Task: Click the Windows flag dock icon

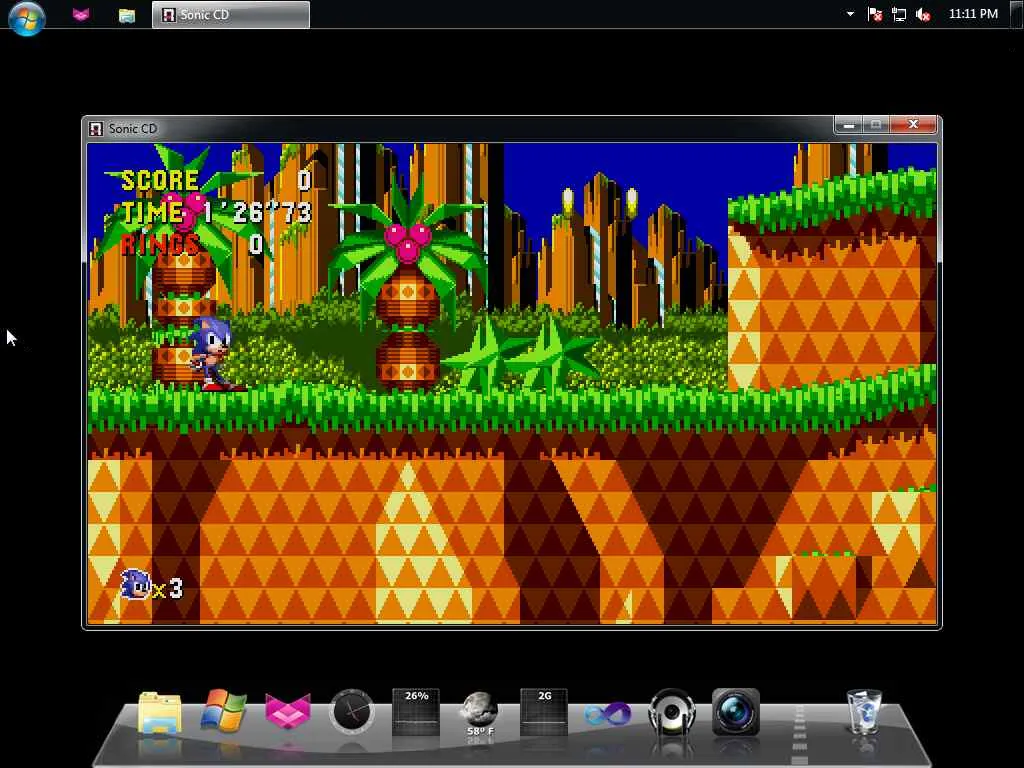Action: (x=223, y=711)
